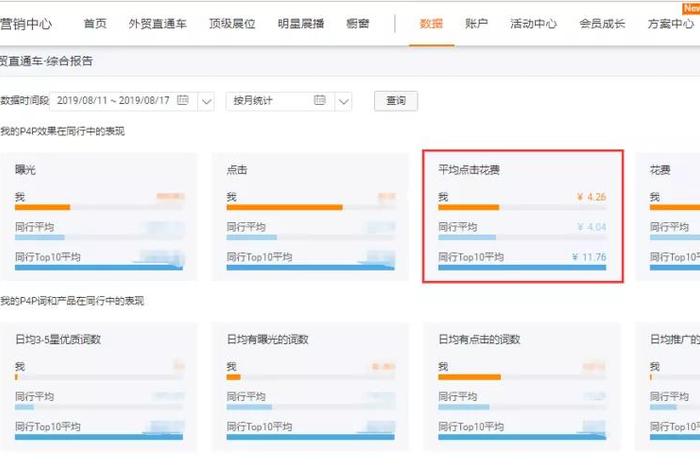
Task: Click the 平均点击花费 card title
Action: [469, 170]
